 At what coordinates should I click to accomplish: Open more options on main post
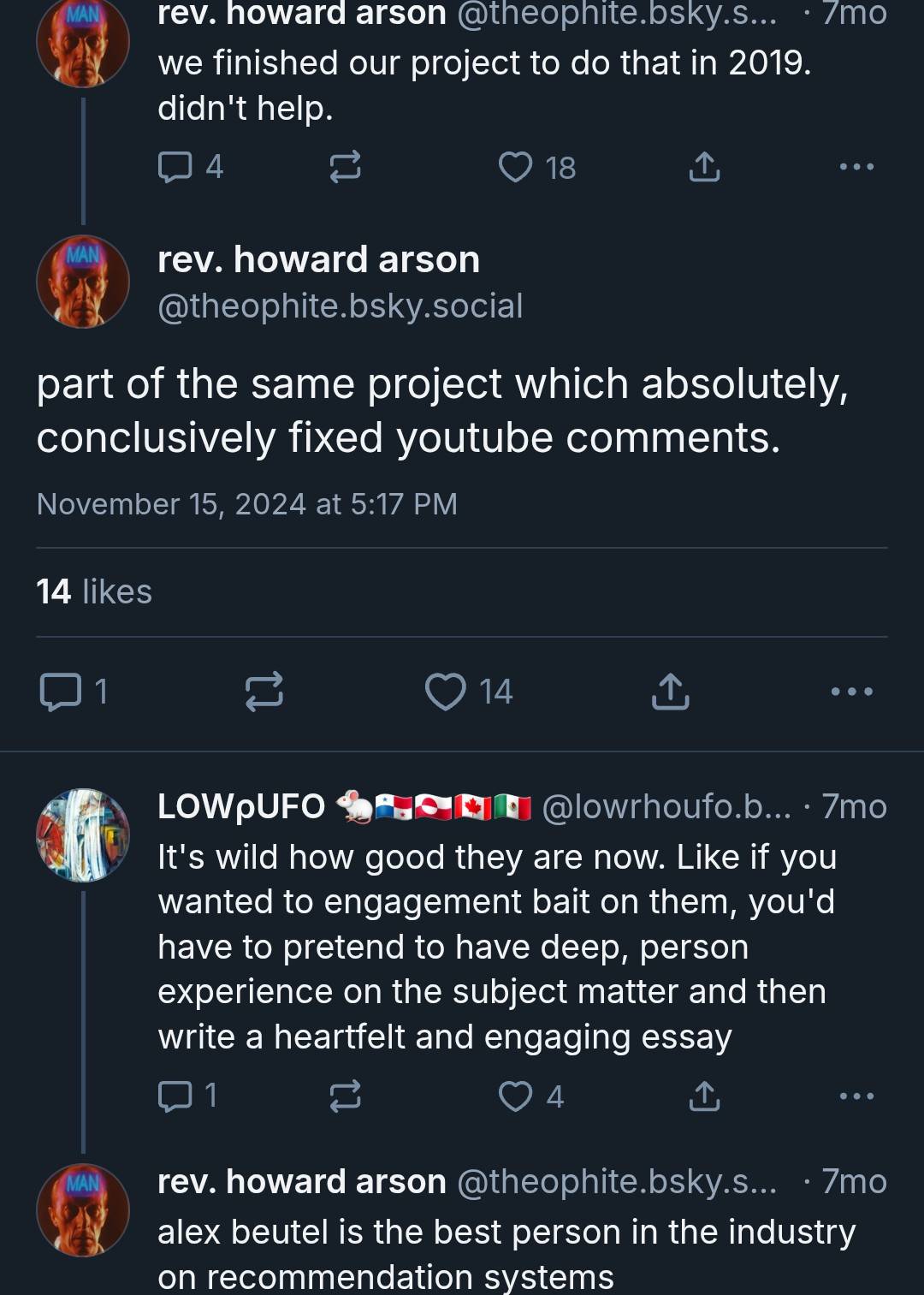tap(852, 692)
